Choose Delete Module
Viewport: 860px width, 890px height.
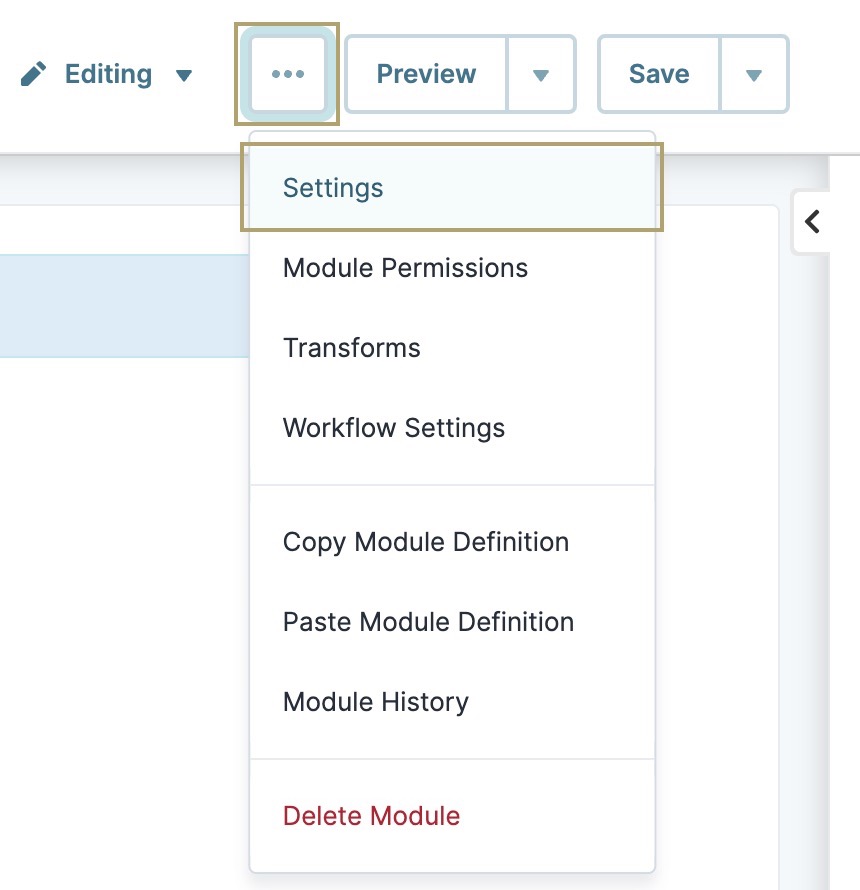(x=452, y=816)
